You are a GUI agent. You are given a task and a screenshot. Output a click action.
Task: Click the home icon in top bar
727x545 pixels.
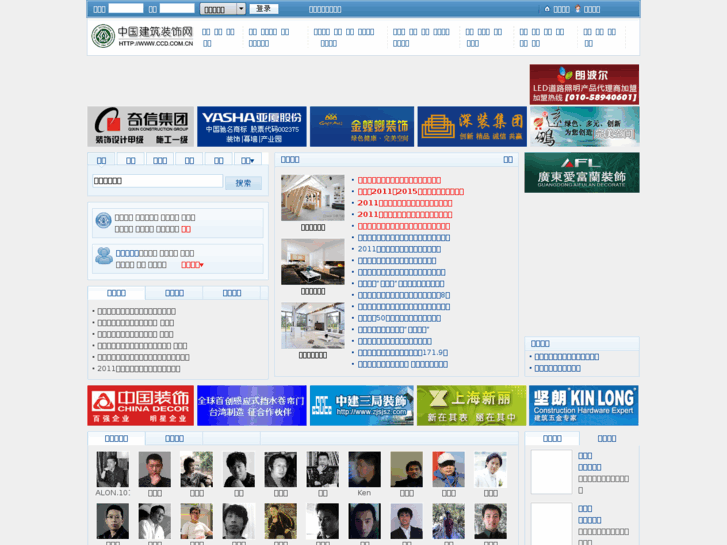(547, 9)
